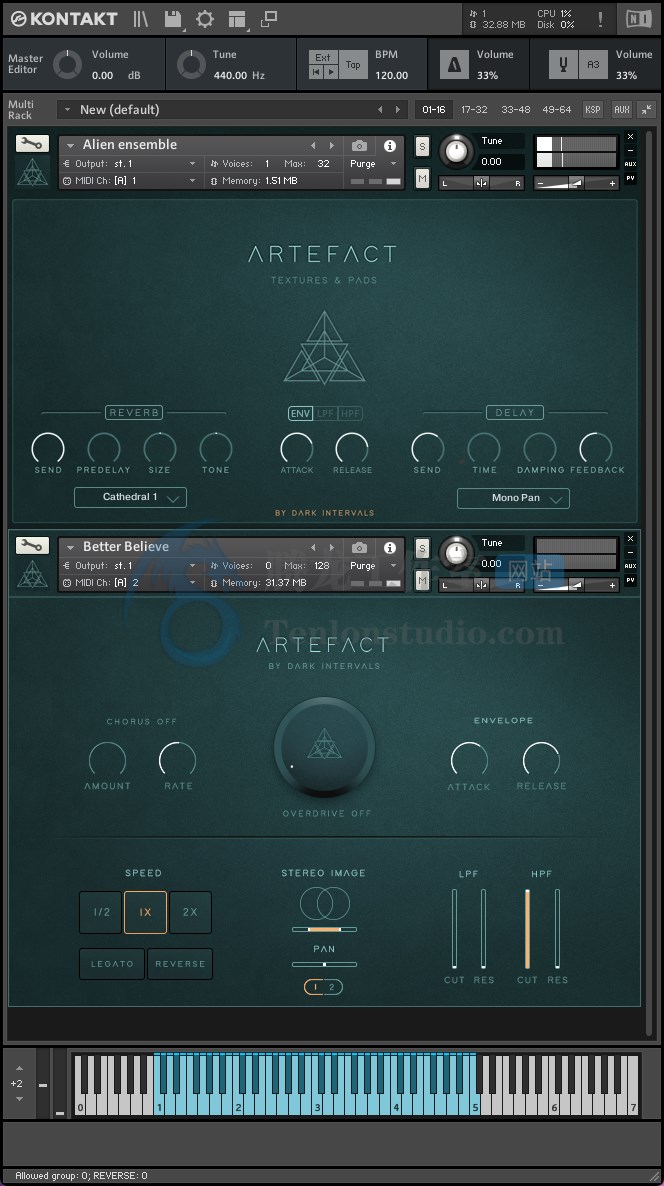The height and width of the screenshot is (1186, 664).
Task: Toggle the AUX sends button in rack header
Action: tap(622, 110)
